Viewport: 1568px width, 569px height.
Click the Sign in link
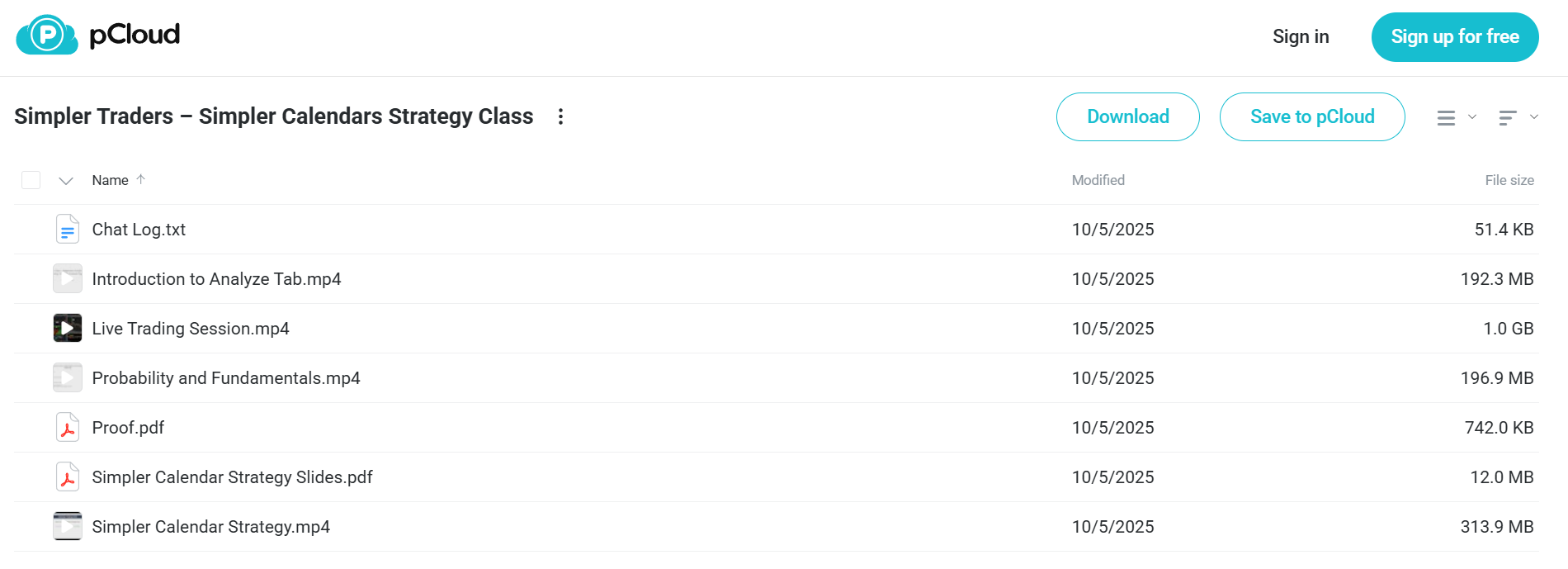pyautogui.click(x=1301, y=36)
